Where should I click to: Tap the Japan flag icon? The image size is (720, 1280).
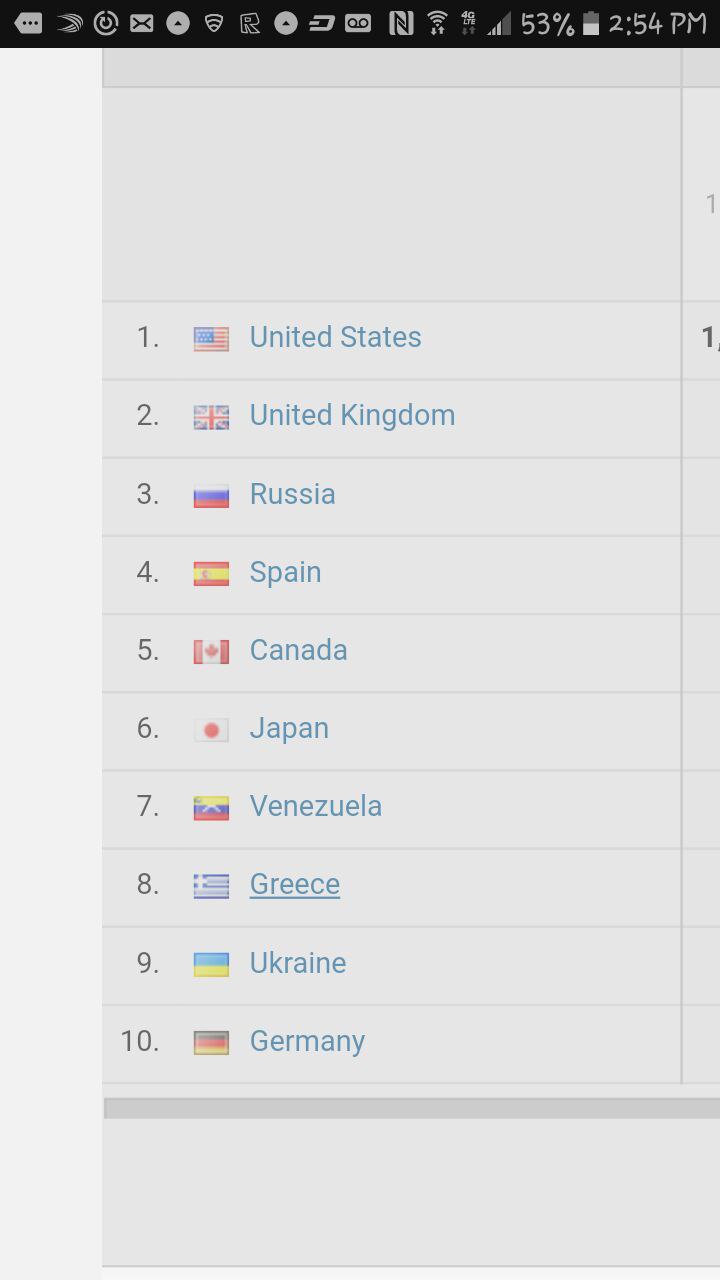(211, 730)
